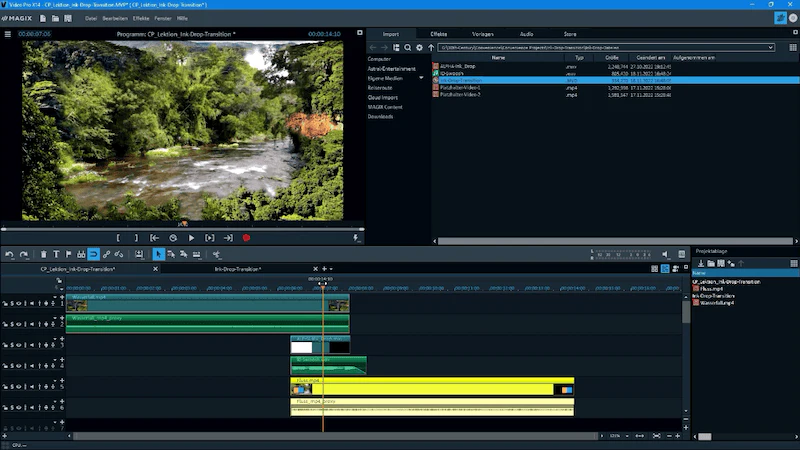This screenshot has width=800, height=450.
Task: Open the Media Pool search magnifier
Action: click(408, 47)
